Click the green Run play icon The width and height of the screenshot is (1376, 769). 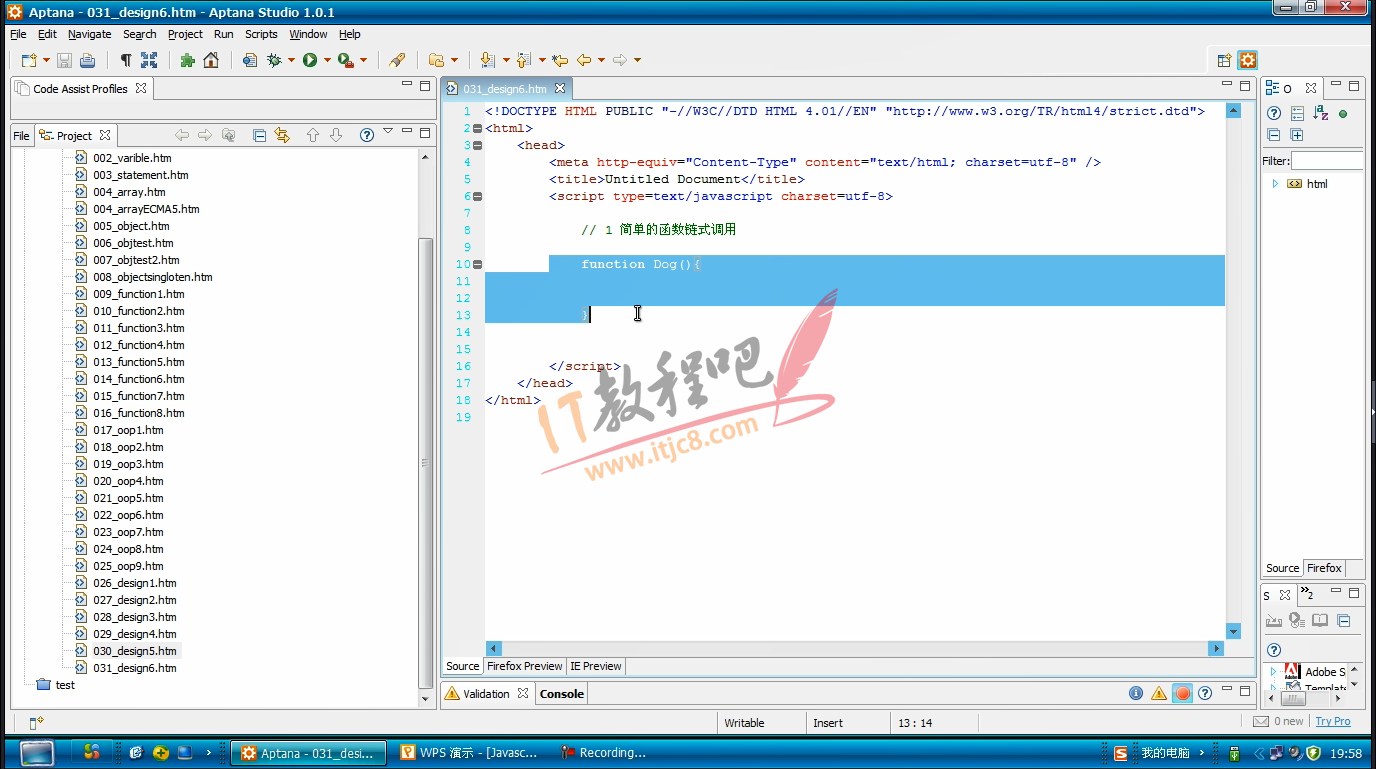coord(310,60)
